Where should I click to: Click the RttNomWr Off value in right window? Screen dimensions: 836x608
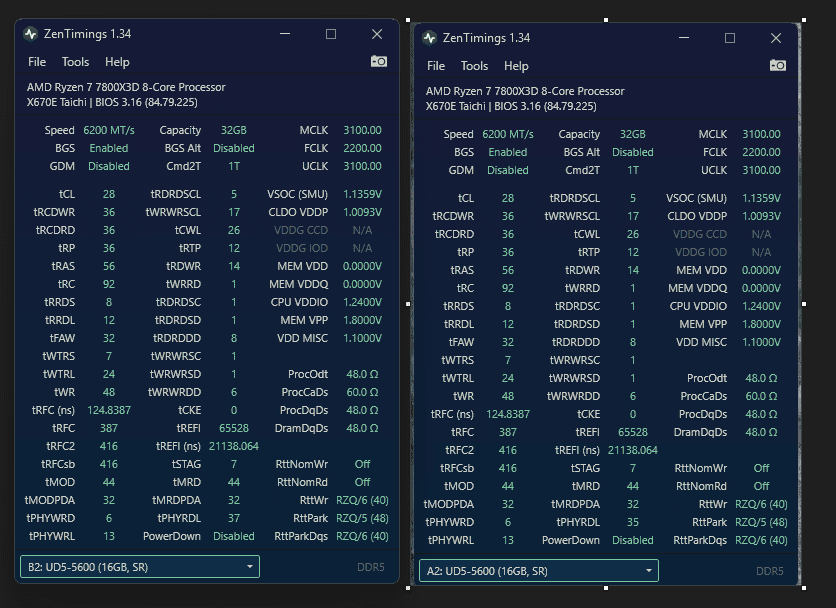761,468
